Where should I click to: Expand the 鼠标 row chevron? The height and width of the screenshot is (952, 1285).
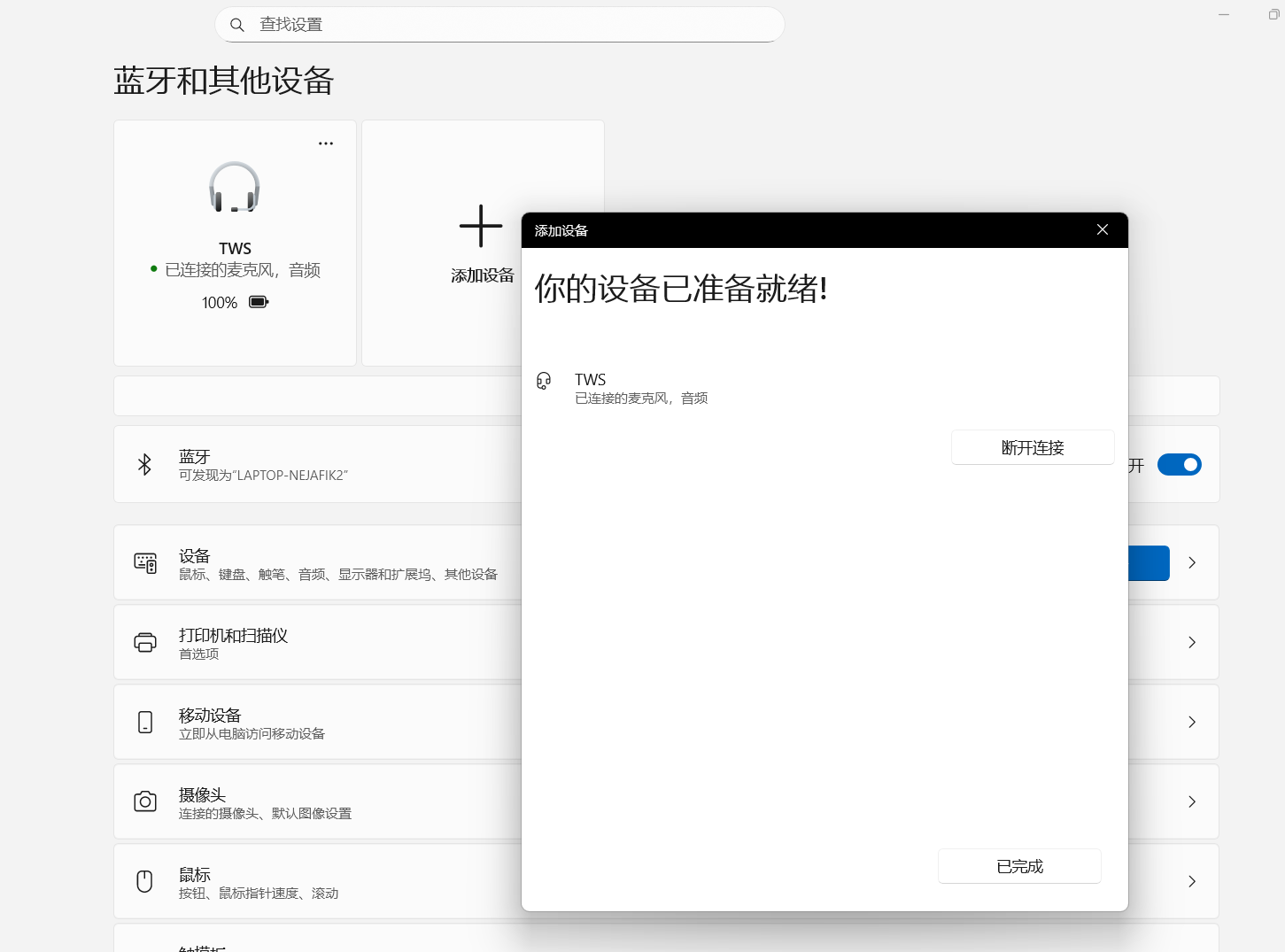click(x=1192, y=881)
